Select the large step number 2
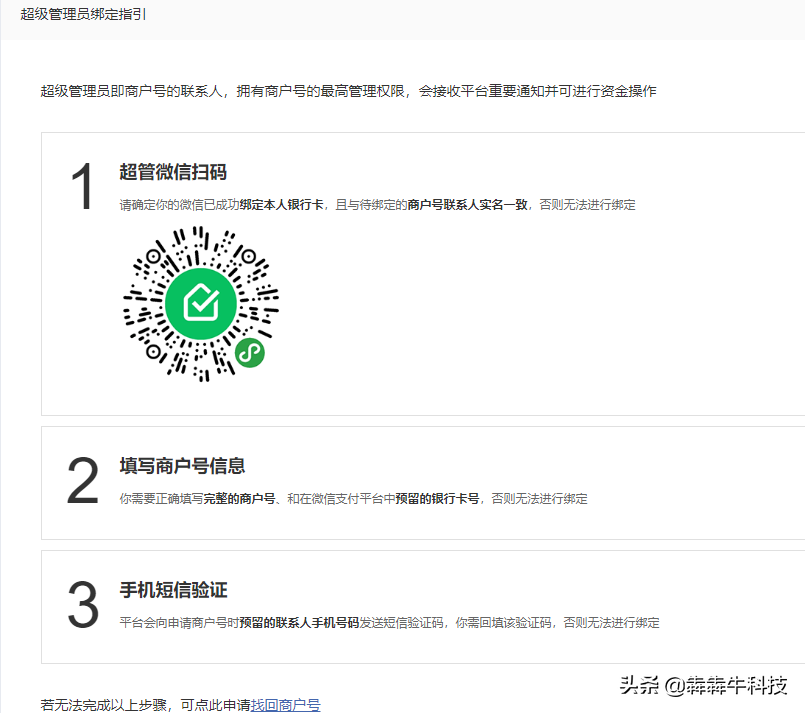Screen dimensions: 805x713 [83, 480]
